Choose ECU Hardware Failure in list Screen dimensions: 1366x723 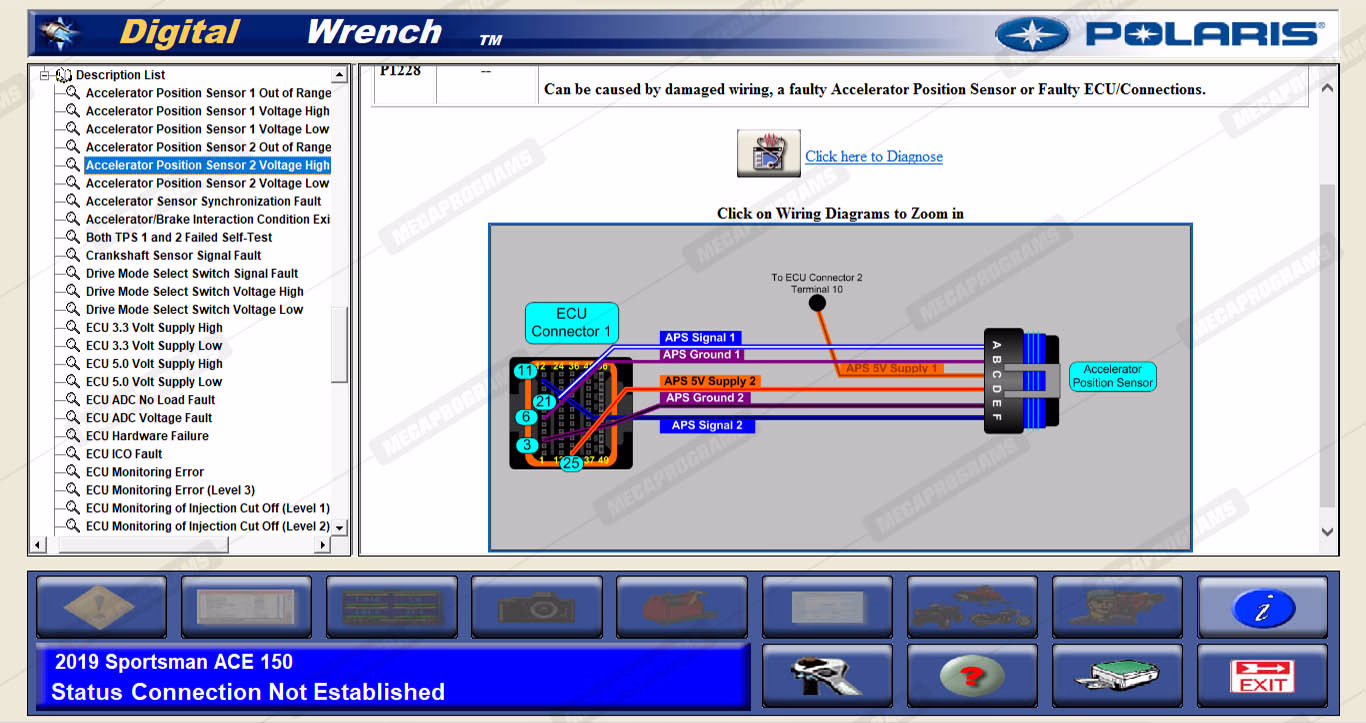(x=147, y=436)
